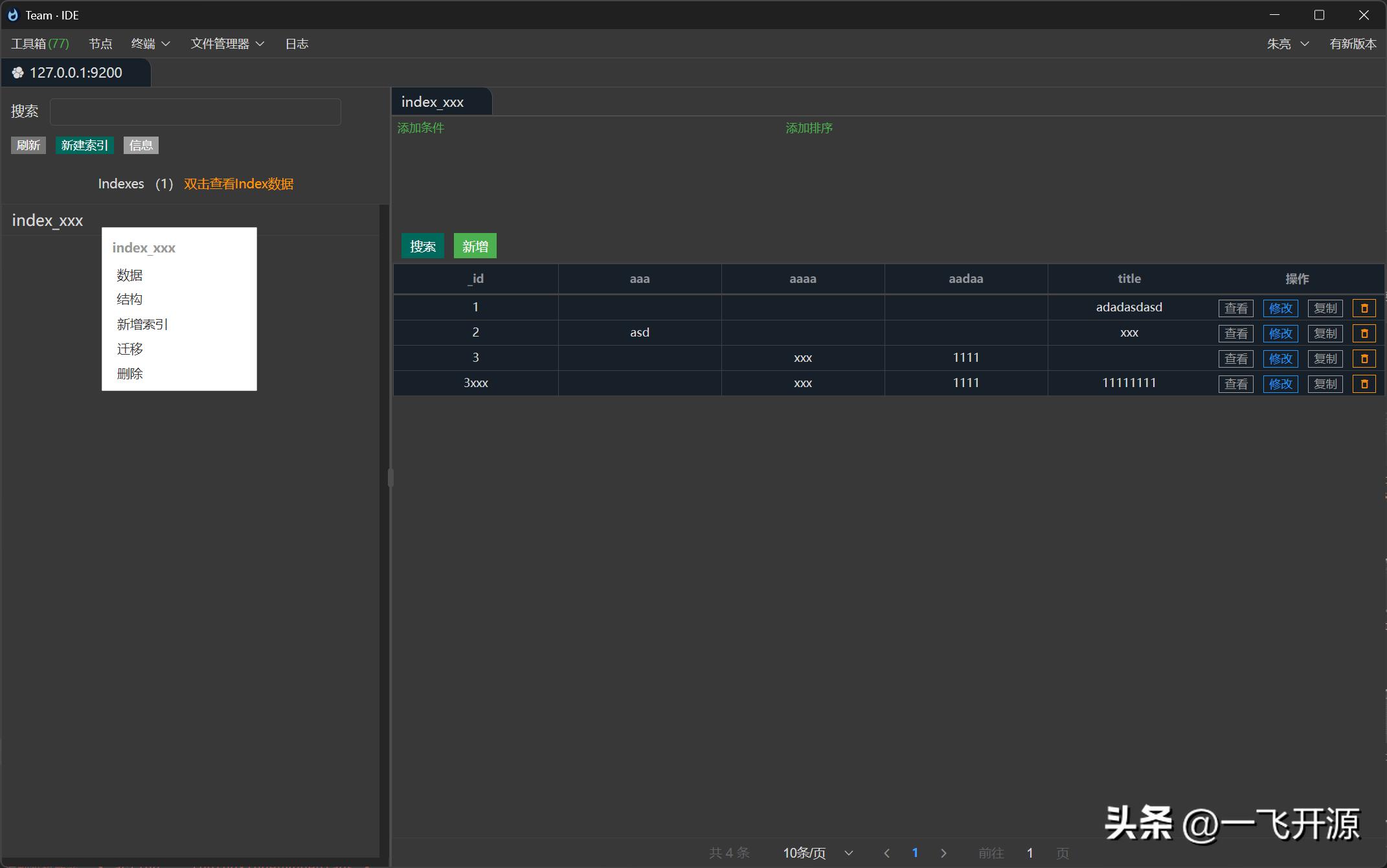Open the 终端 dropdown menu
Viewport: 1387px width, 868px height.
coord(150,43)
